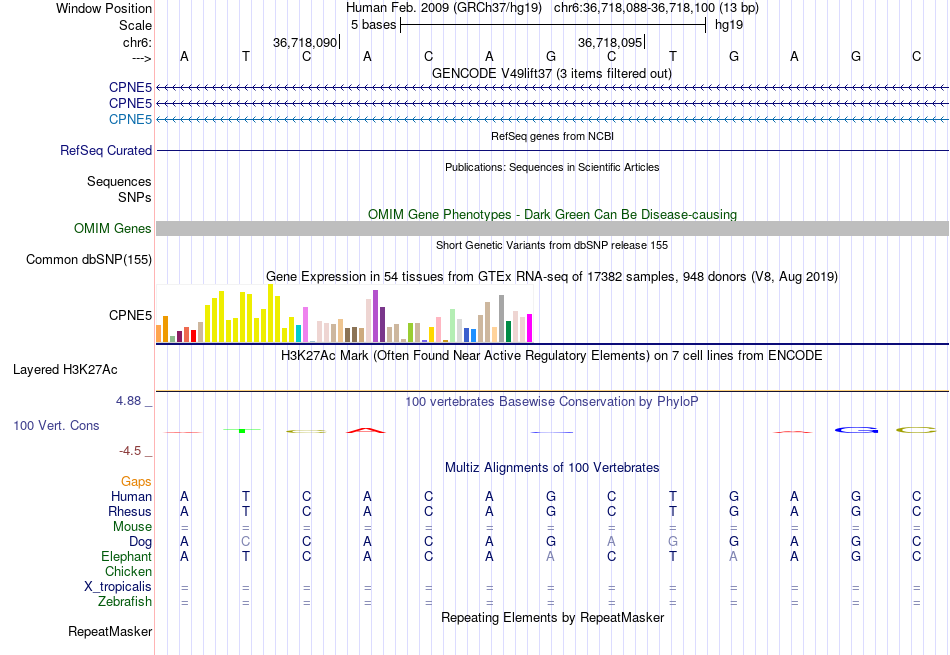Click the 4.88 PhyloP upper scale value
Screen dimensions: 950x655
click(x=128, y=401)
